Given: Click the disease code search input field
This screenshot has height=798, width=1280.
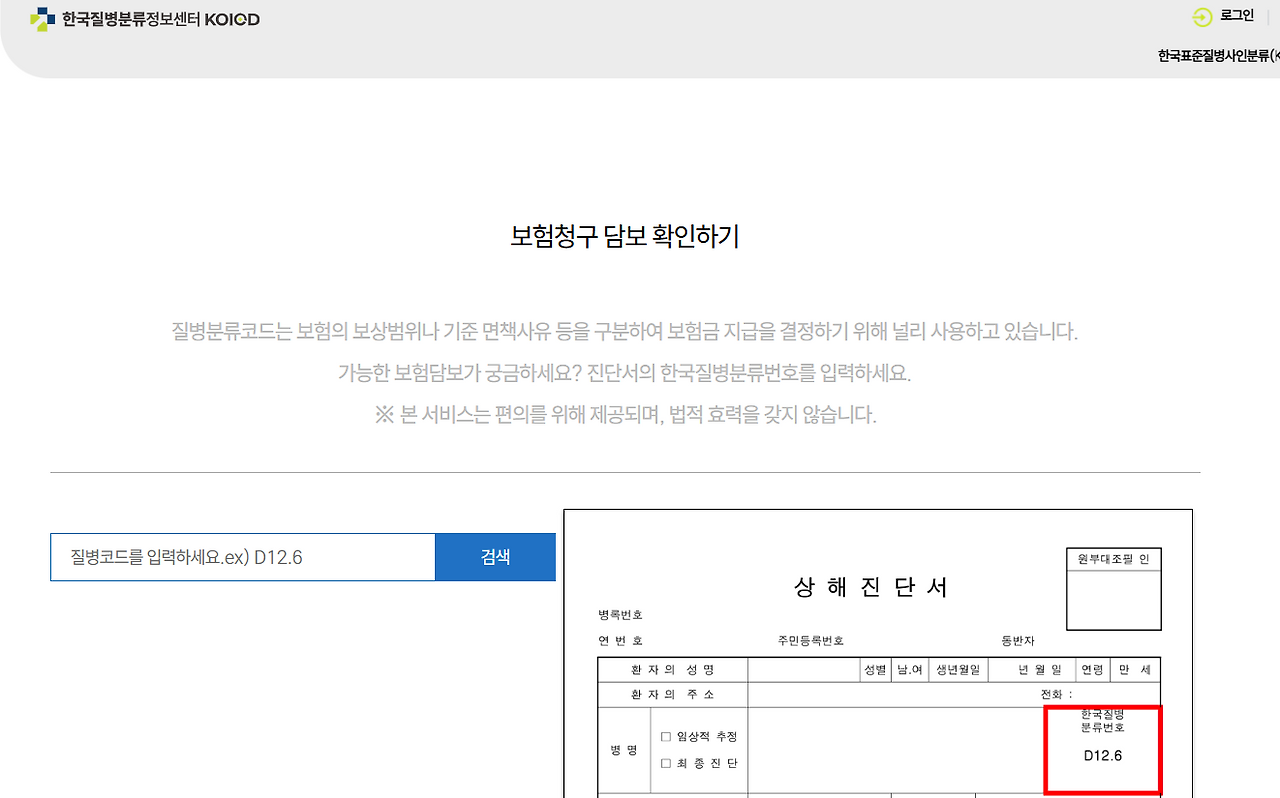Looking at the screenshot, I should click(x=240, y=557).
